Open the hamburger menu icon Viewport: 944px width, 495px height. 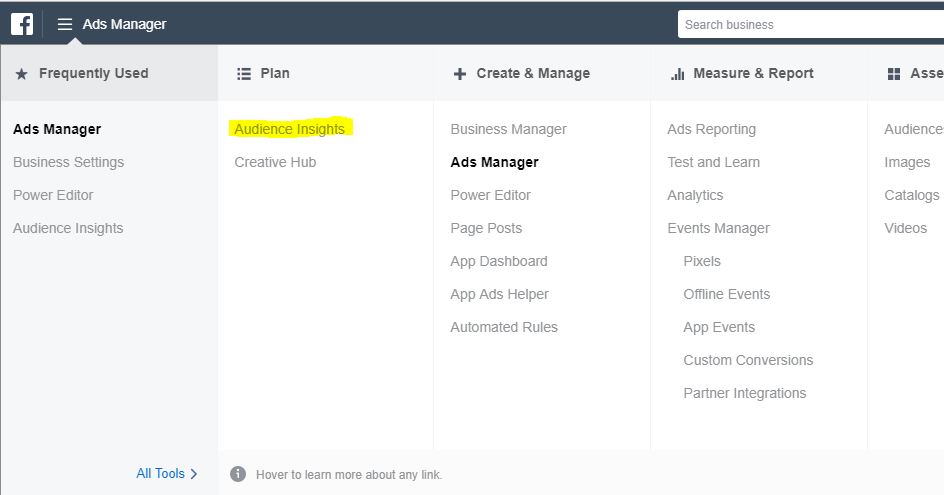pyautogui.click(x=64, y=24)
